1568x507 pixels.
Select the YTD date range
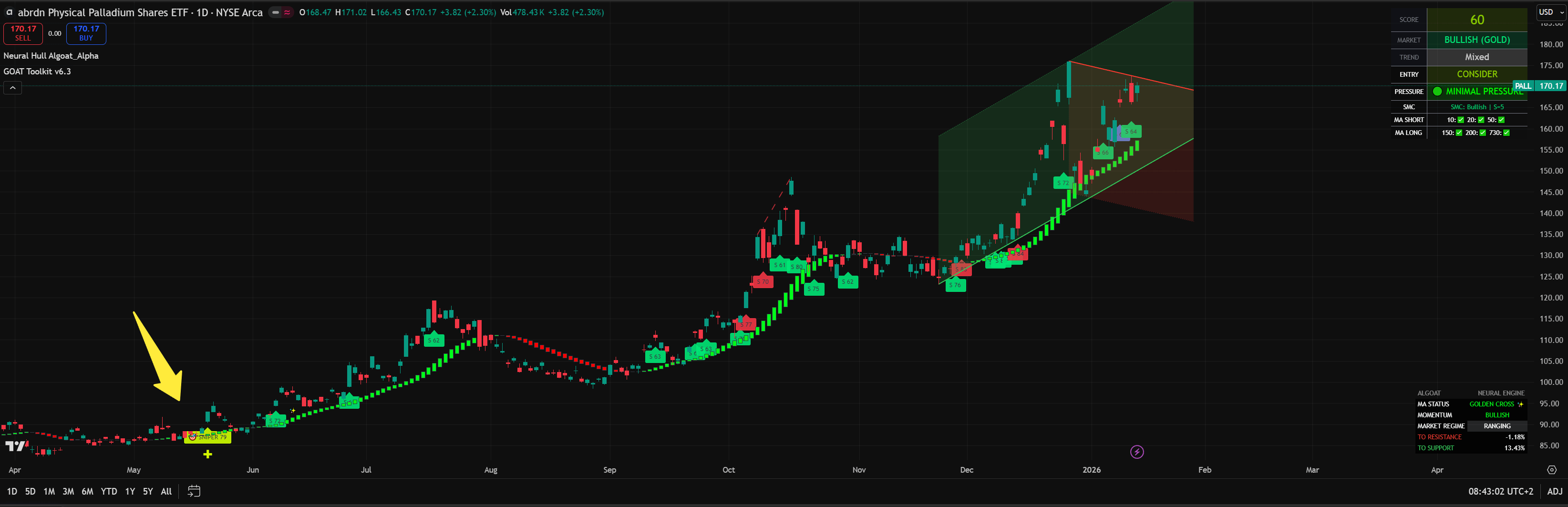pos(109,491)
